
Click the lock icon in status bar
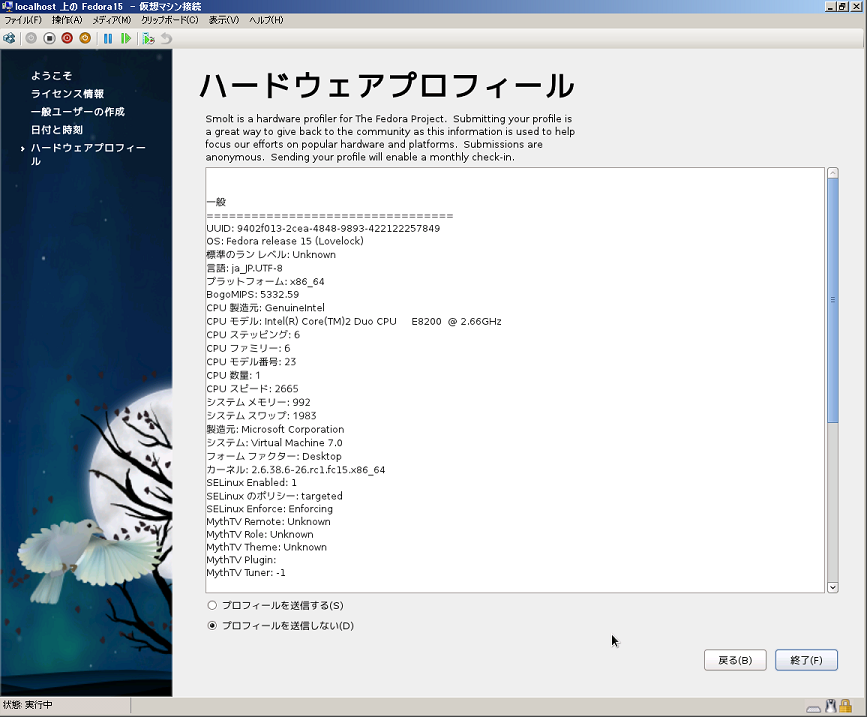coord(845,706)
